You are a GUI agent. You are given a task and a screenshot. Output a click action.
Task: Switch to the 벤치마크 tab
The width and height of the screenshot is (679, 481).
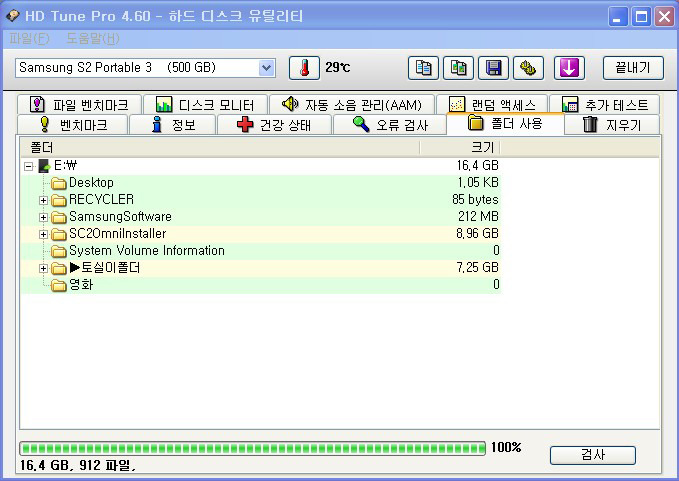tap(72, 125)
